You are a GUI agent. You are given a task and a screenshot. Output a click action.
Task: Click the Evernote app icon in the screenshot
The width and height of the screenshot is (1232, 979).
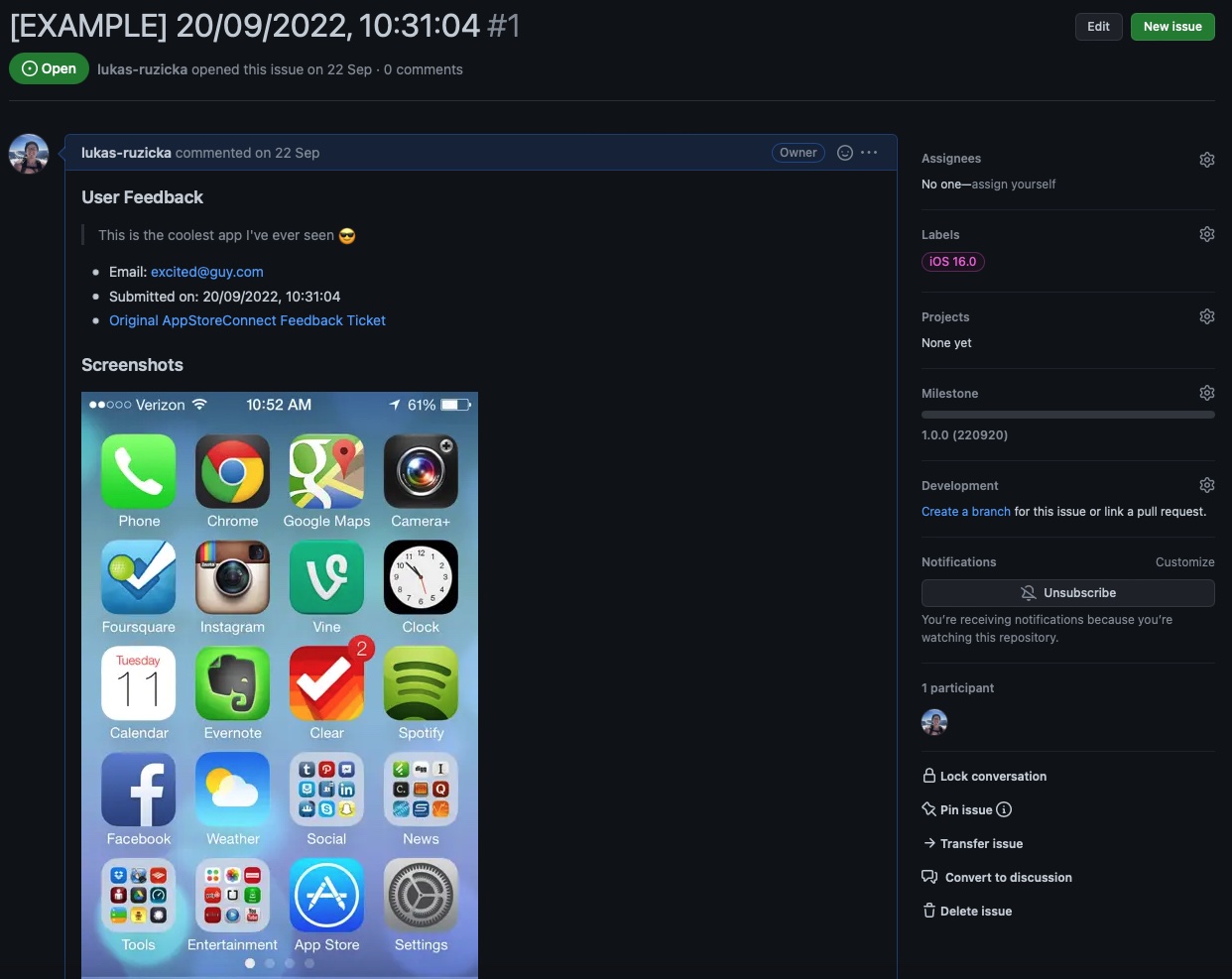click(x=232, y=683)
